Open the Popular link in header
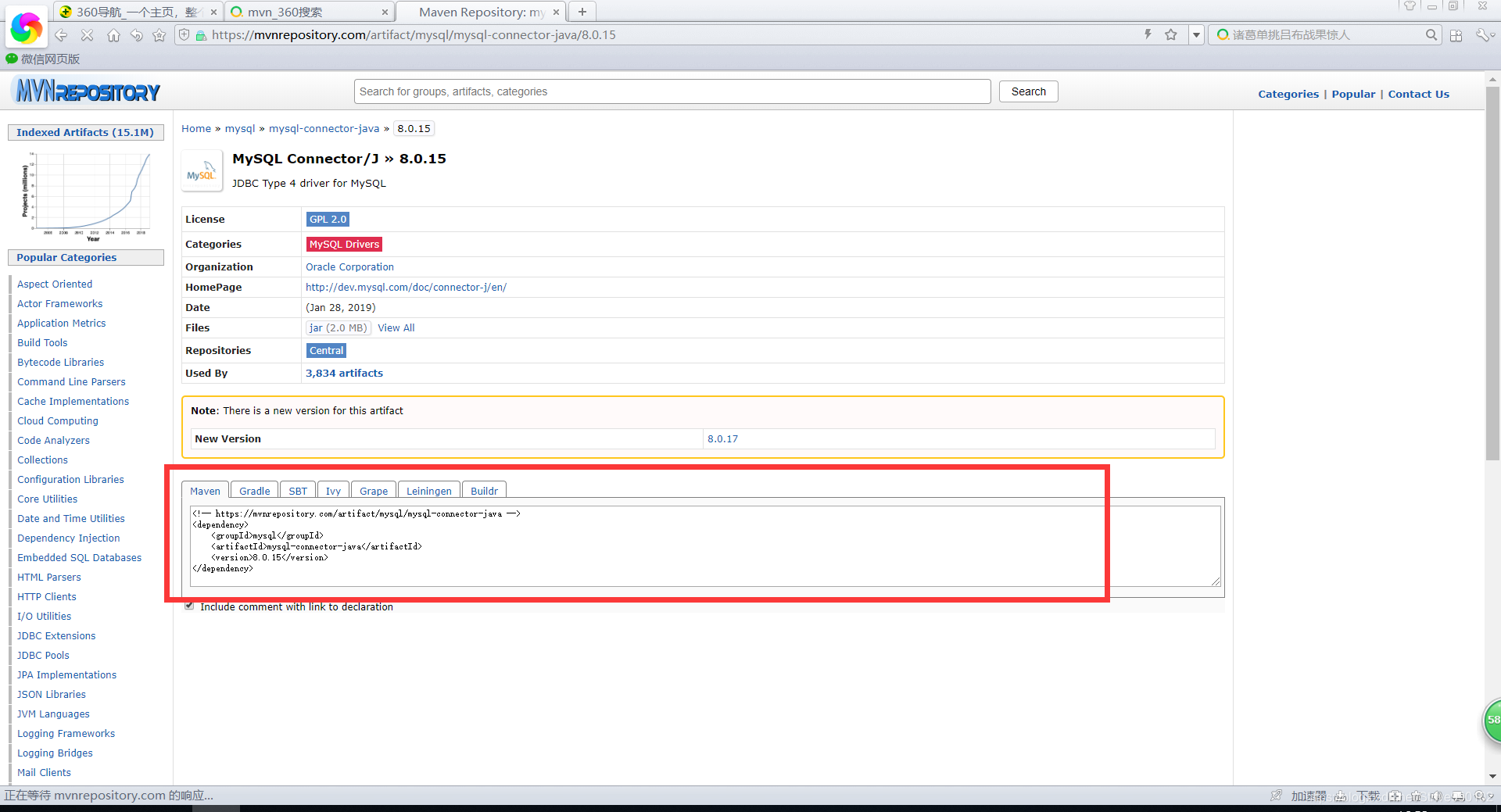This screenshot has width=1501, height=812. pyautogui.click(x=1353, y=94)
